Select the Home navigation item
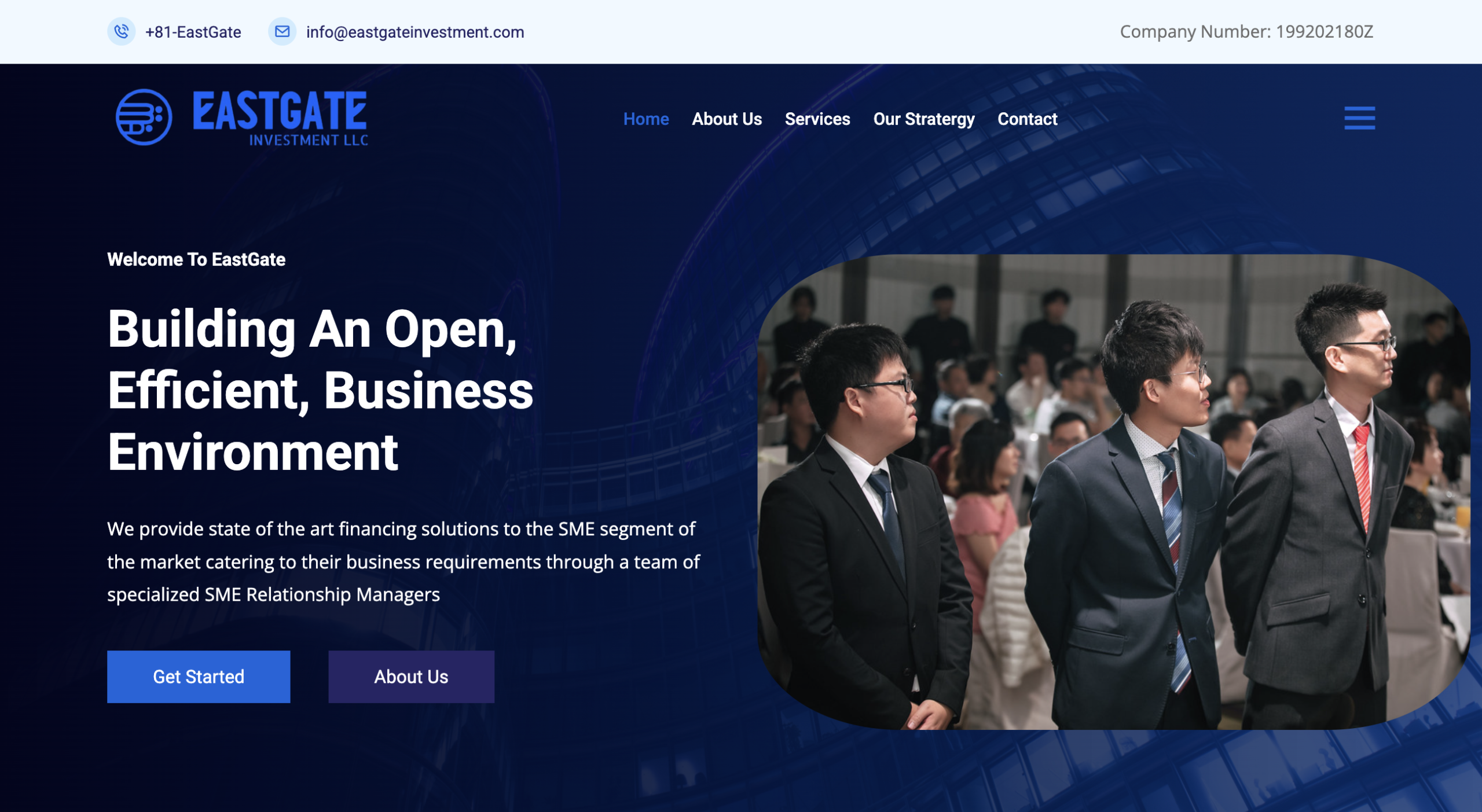 645,119
